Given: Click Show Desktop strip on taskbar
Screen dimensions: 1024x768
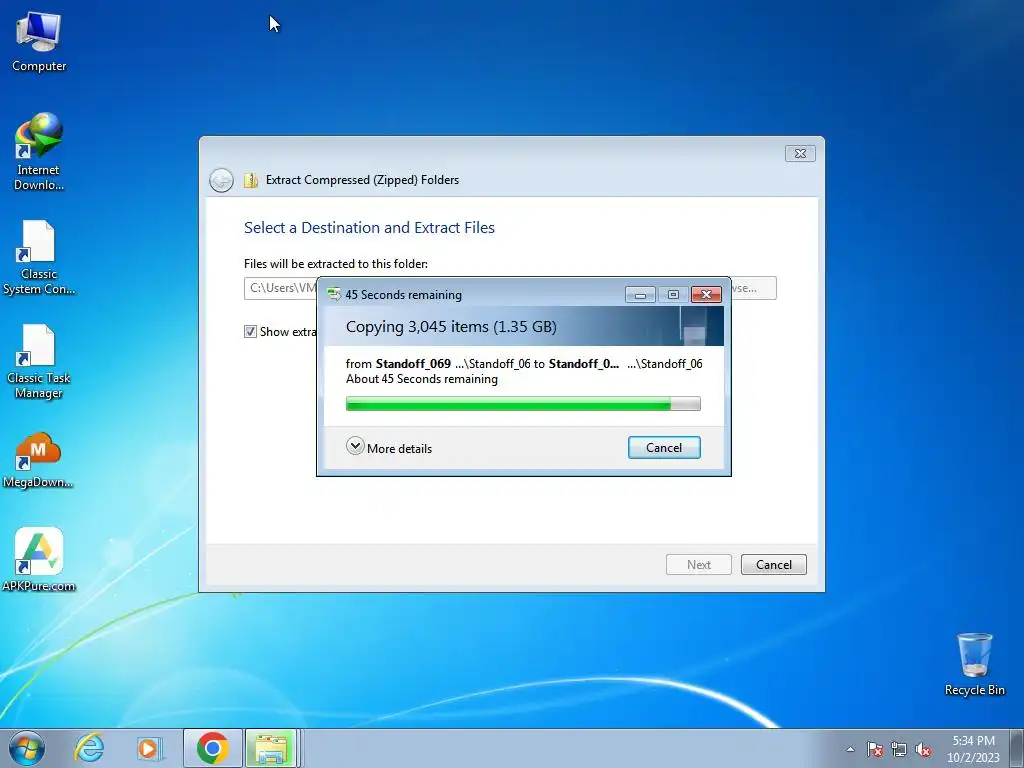Looking at the screenshot, I should coord(1017,748).
